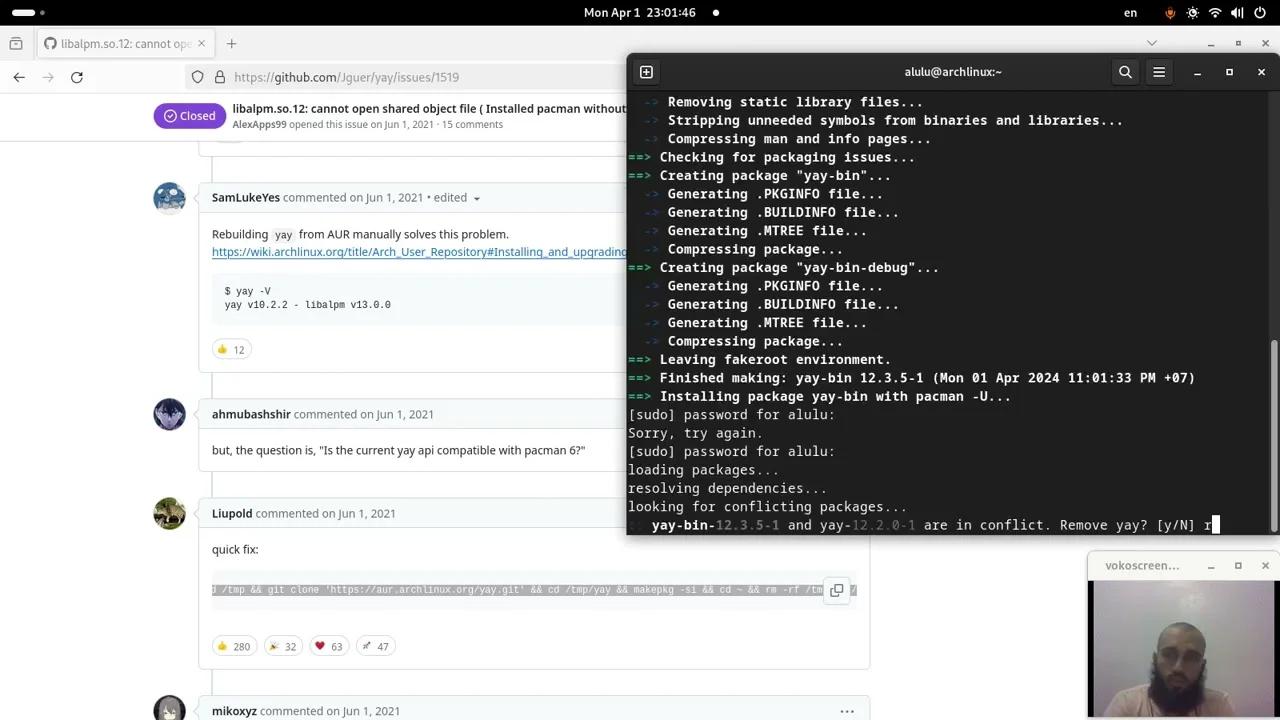Click SamLukeYes's avatar
The height and width of the screenshot is (720, 1280).
click(169, 198)
